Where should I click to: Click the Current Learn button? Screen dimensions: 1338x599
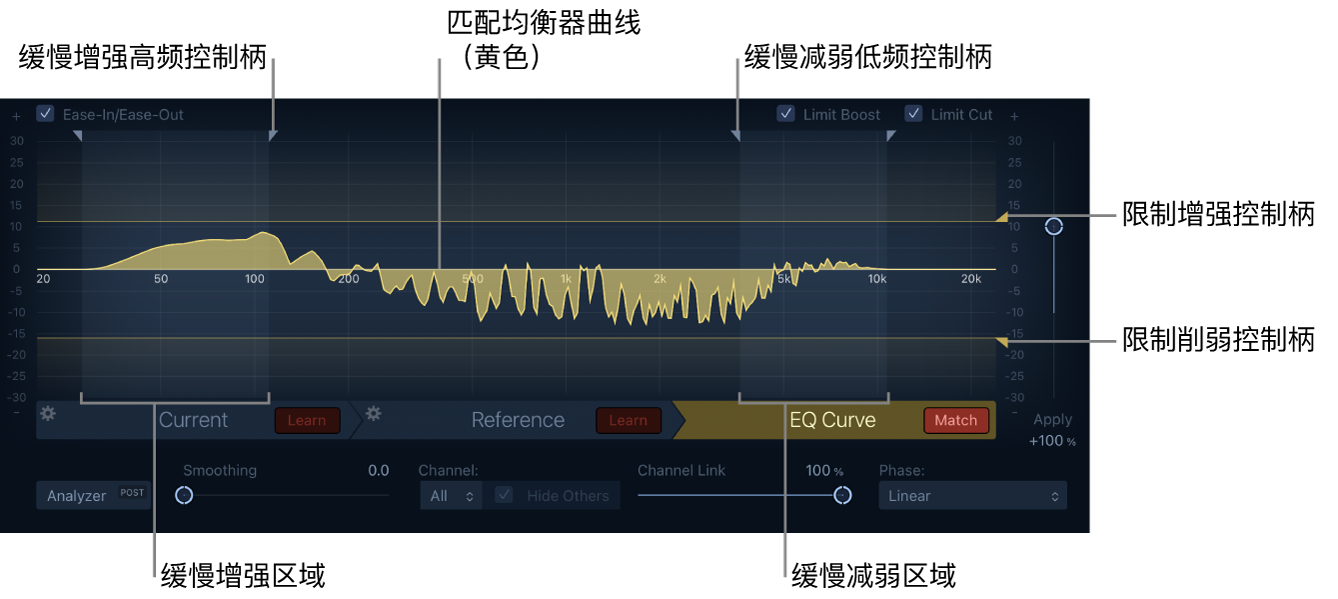(x=307, y=420)
